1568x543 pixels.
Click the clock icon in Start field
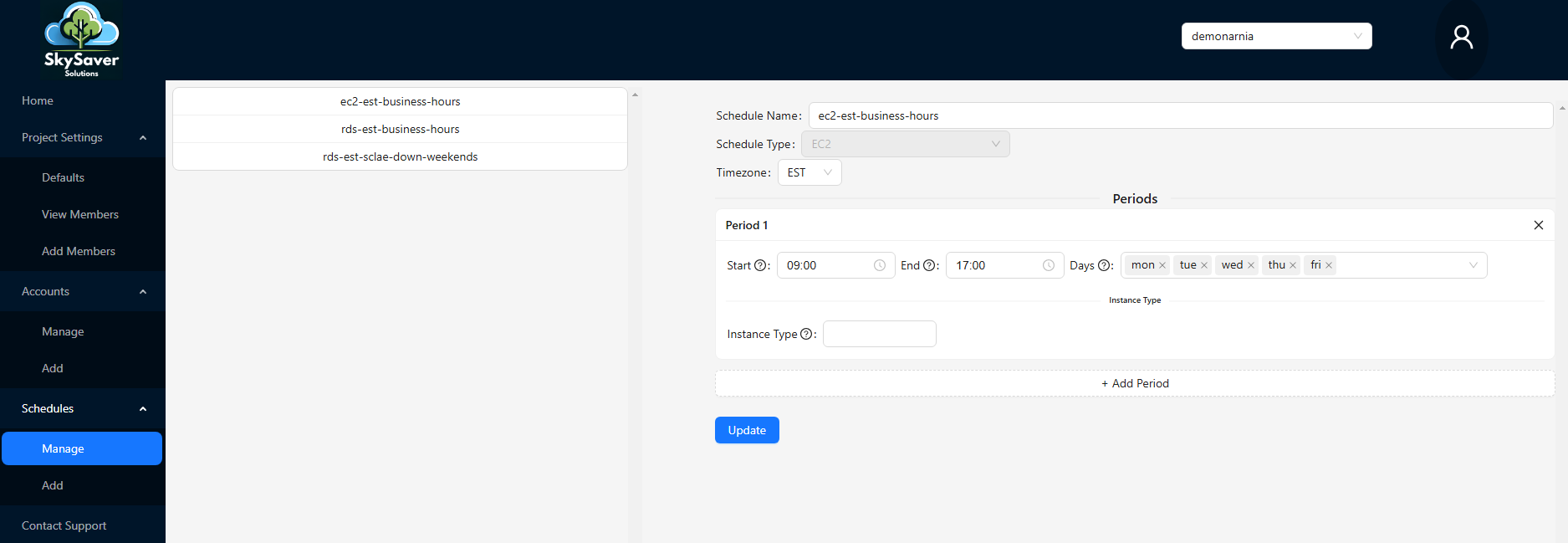click(880, 265)
